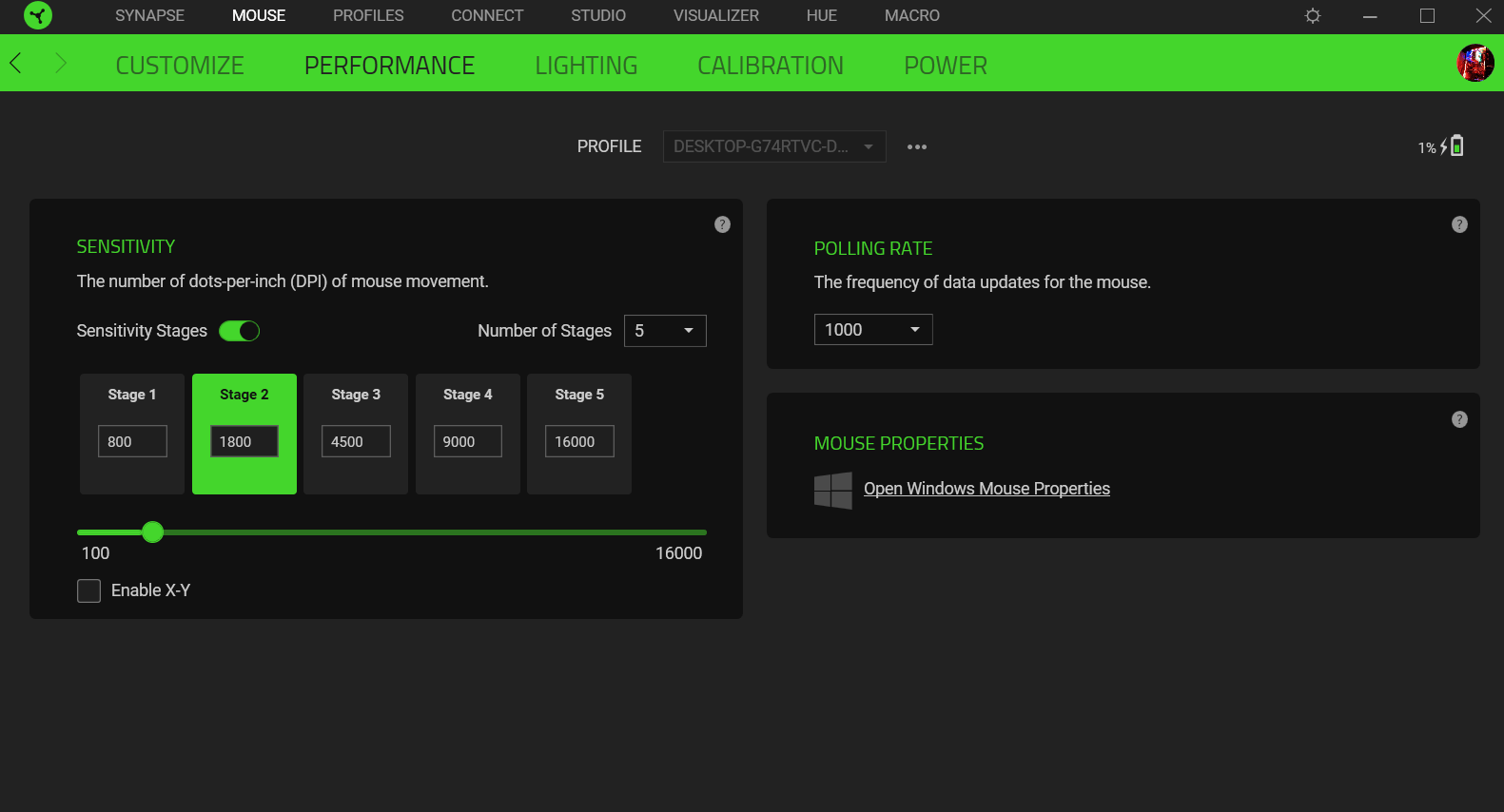The width and height of the screenshot is (1504, 812).
Task: Enable the X-Y checkbox
Action: (89, 590)
